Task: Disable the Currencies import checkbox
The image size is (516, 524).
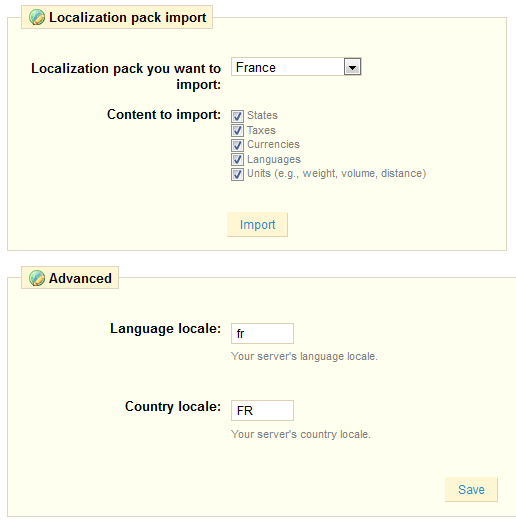Action: [x=237, y=145]
